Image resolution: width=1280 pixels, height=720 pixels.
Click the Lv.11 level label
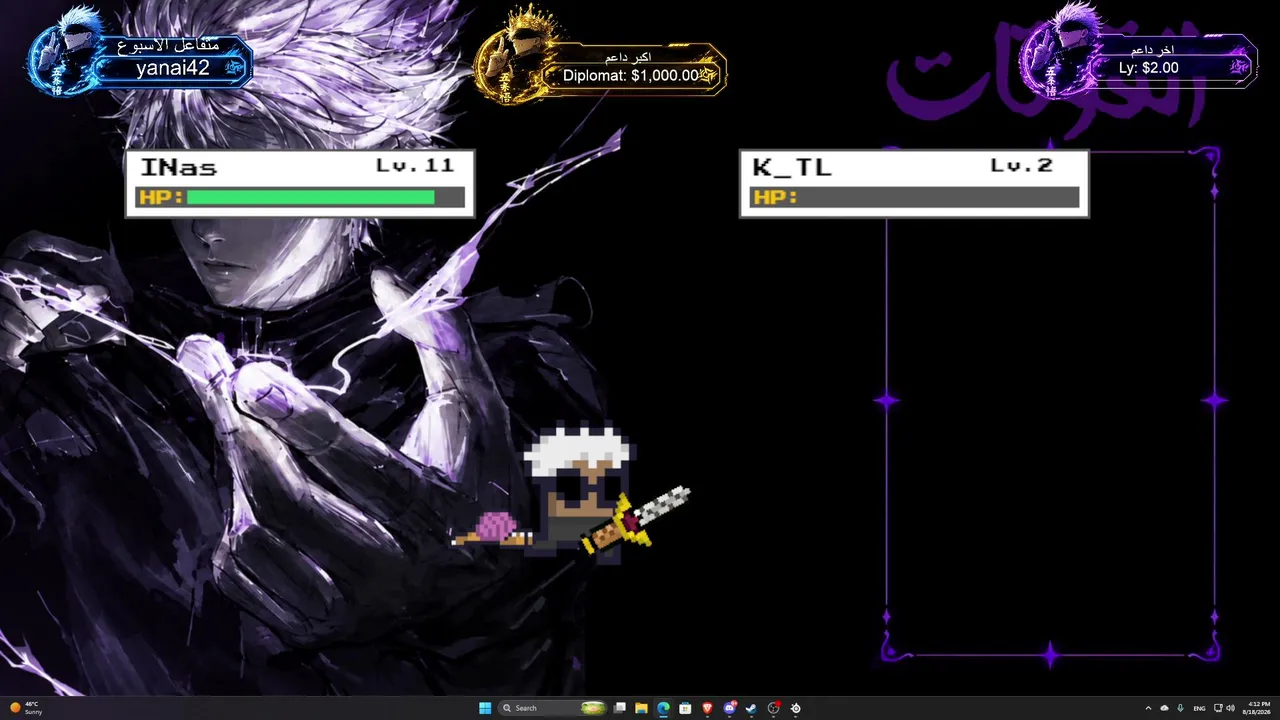[415, 166]
